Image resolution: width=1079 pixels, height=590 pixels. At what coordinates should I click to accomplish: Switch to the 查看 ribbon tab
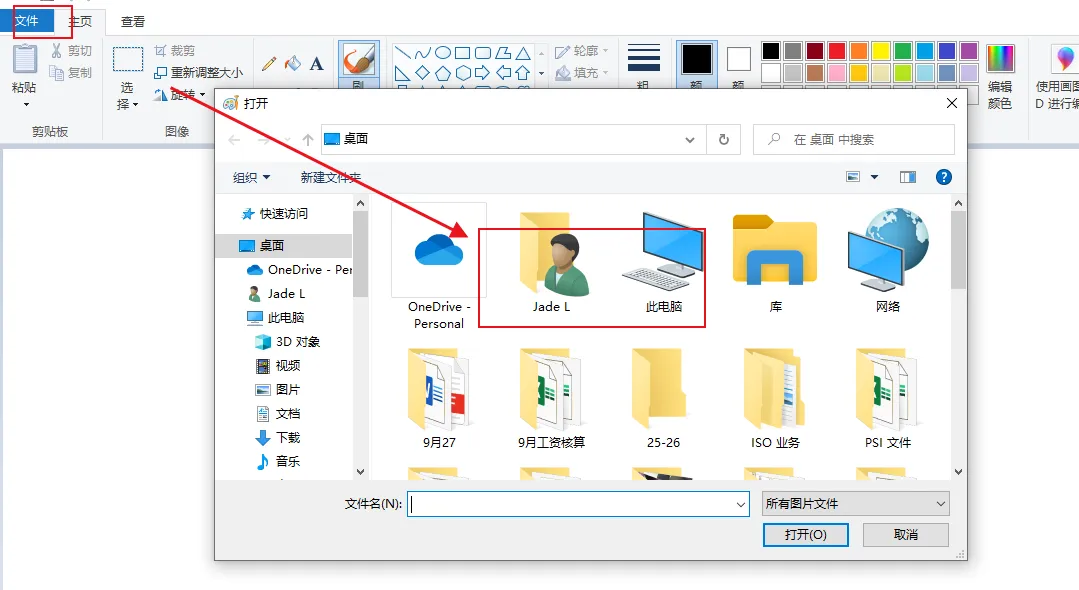point(132,21)
